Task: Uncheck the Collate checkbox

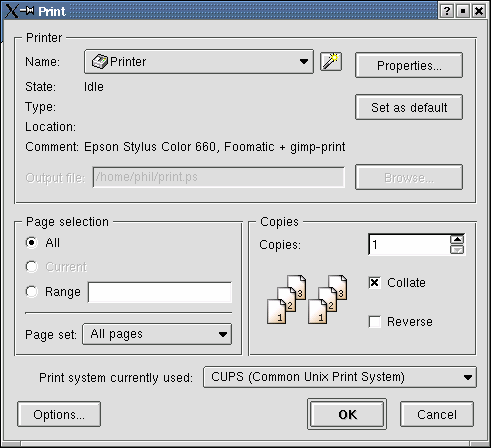Action: tap(374, 283)
